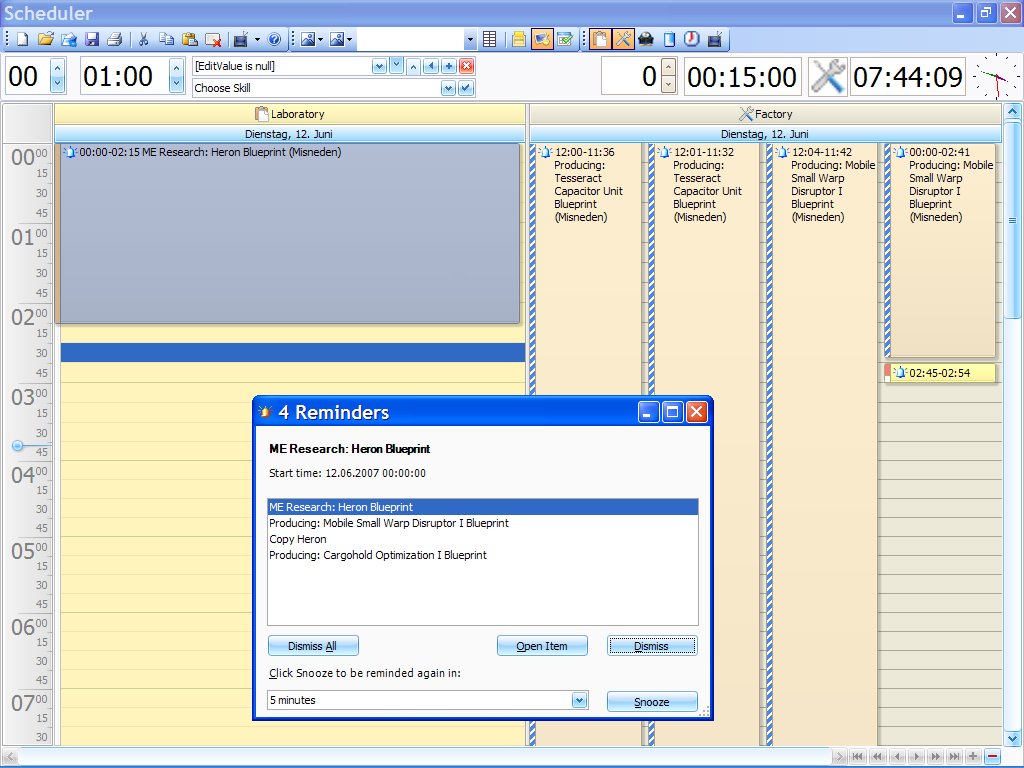
Task: Click the blue document toolbar icon near the clock
Action: point(669,40)
